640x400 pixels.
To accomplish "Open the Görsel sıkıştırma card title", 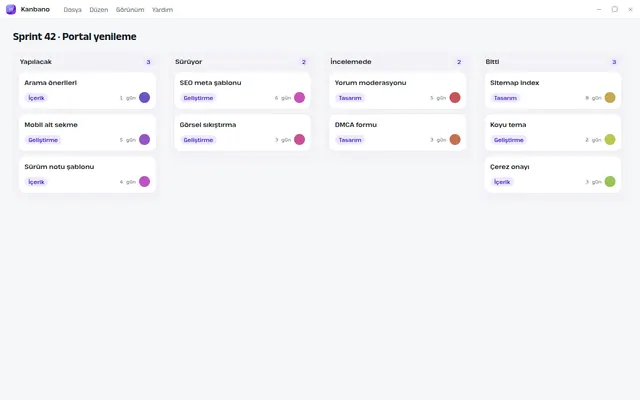I will 208,124.
